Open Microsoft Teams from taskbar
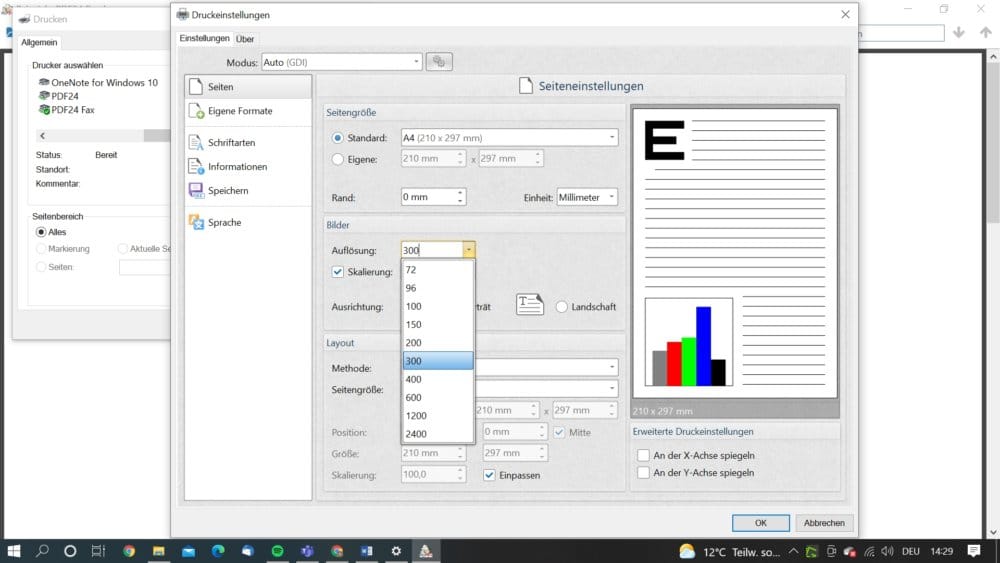 [x=307, y=551]
